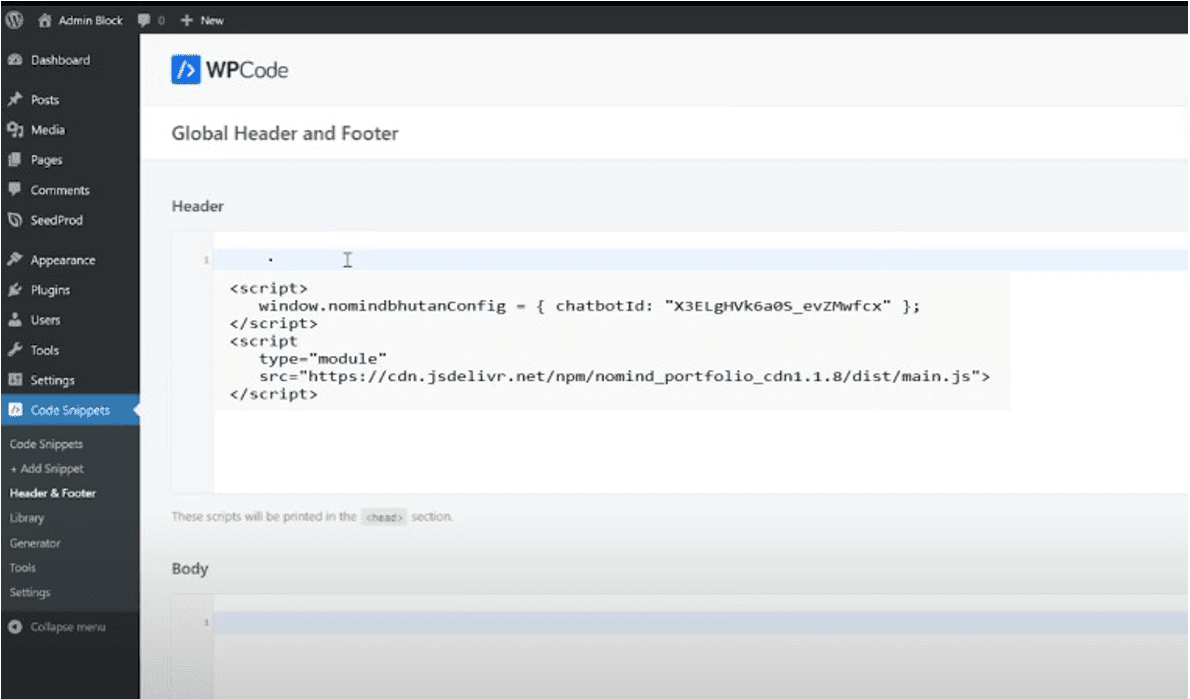Open Admin Block site home icon
1190x699 pixels.
tap(45, 20)
